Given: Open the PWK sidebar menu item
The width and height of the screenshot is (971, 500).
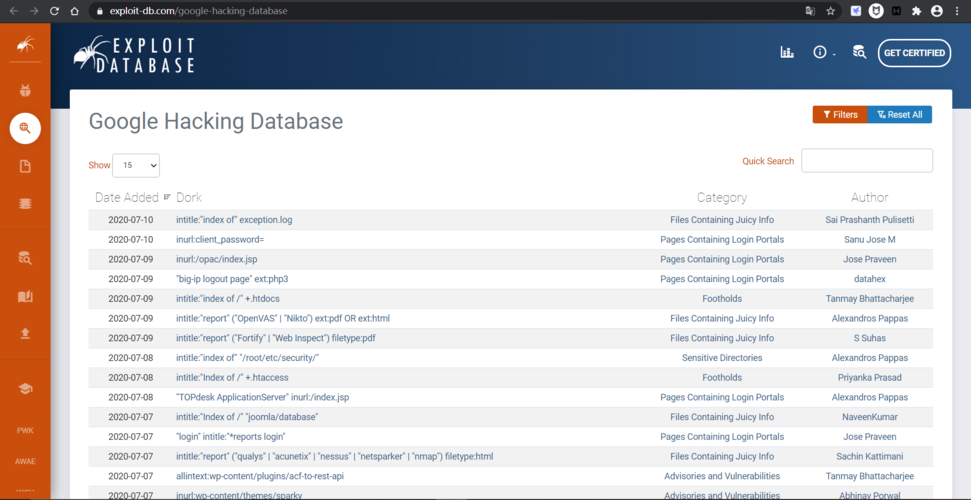Looking at the screenshot, I should [x=25, y=430].
